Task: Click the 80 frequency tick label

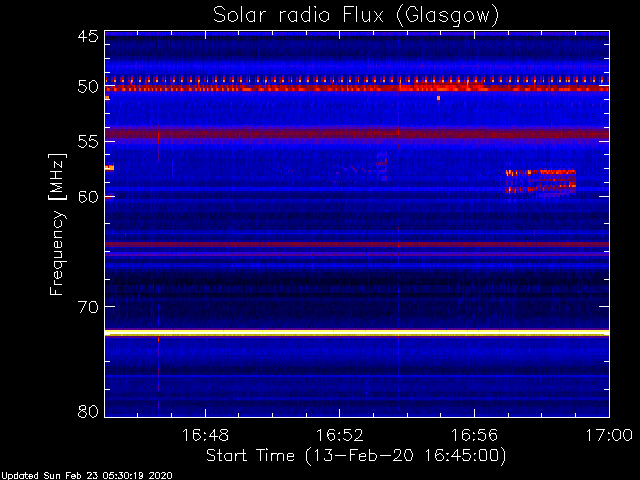Action: (88, 411)
